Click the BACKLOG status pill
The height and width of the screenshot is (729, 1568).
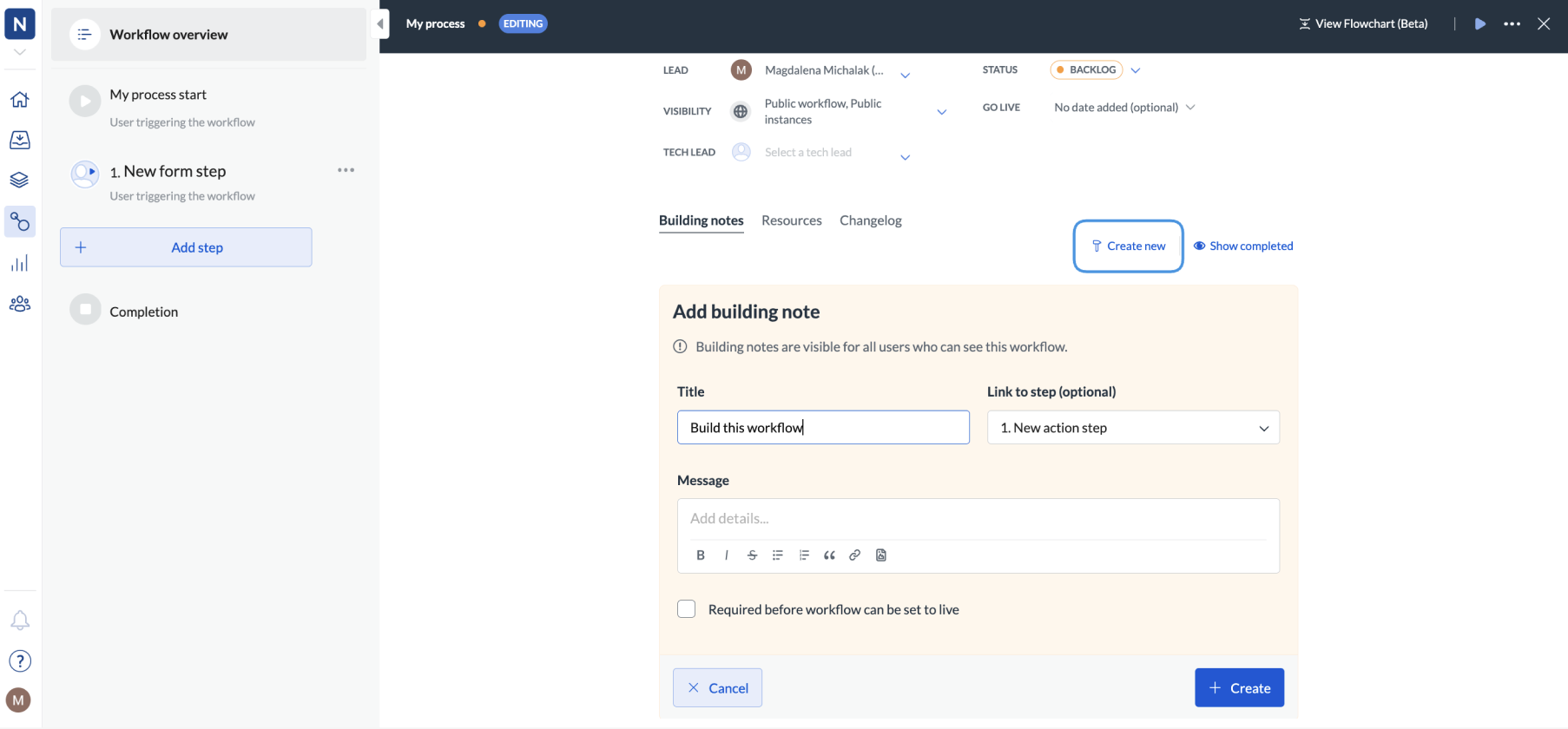click(1087, 70)
